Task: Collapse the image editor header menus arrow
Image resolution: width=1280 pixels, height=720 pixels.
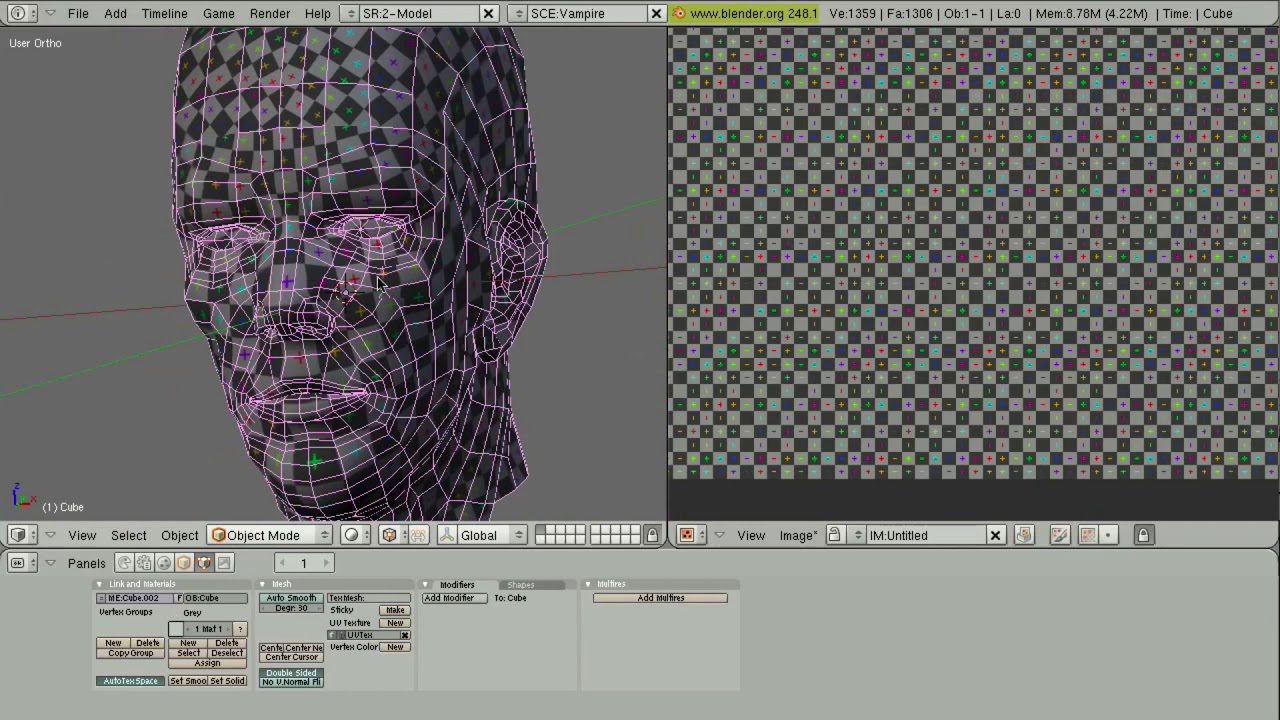Action: pyautogui.click(x=719, y=535)
